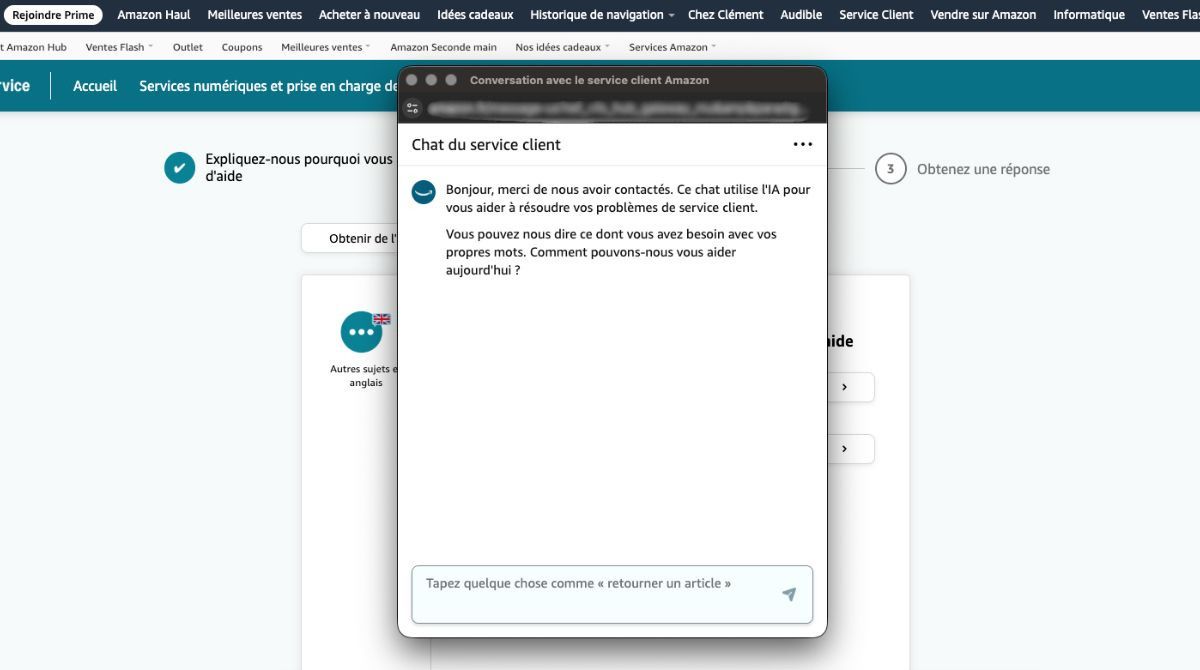Click the send message paper plane icon
Image resolution: width=1200 pixels, height=670 pixels.
[x=789, y=594]
